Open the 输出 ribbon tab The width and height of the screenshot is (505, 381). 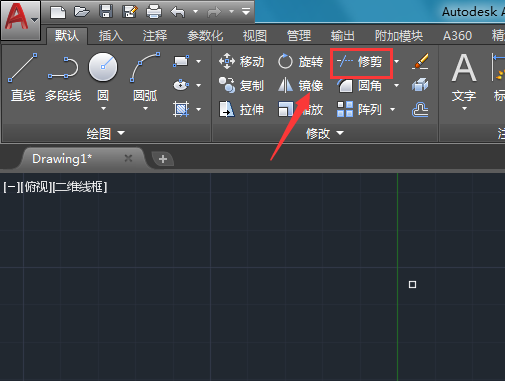click(x=342, y=35)
